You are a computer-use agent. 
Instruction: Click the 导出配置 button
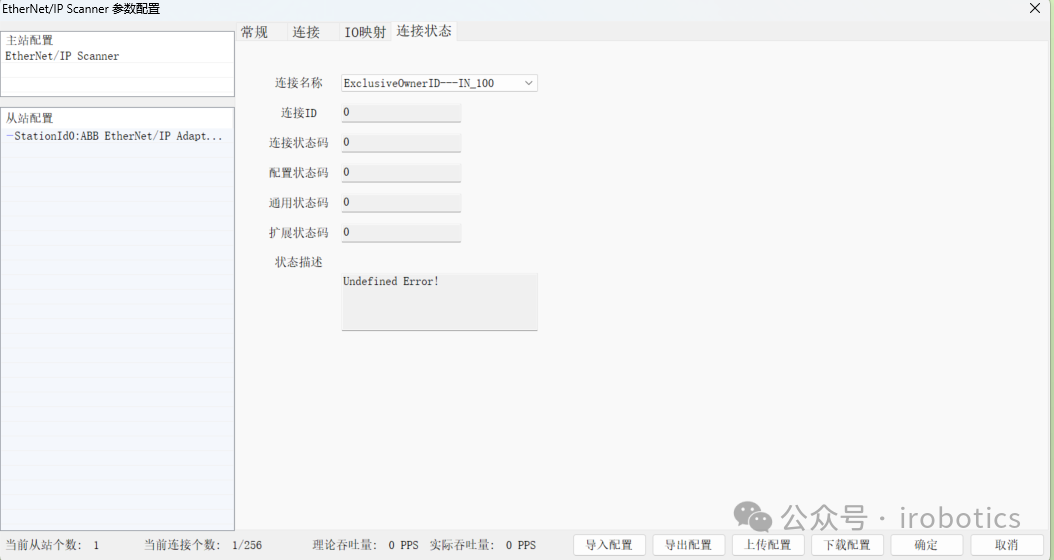(x=689, y=545)
